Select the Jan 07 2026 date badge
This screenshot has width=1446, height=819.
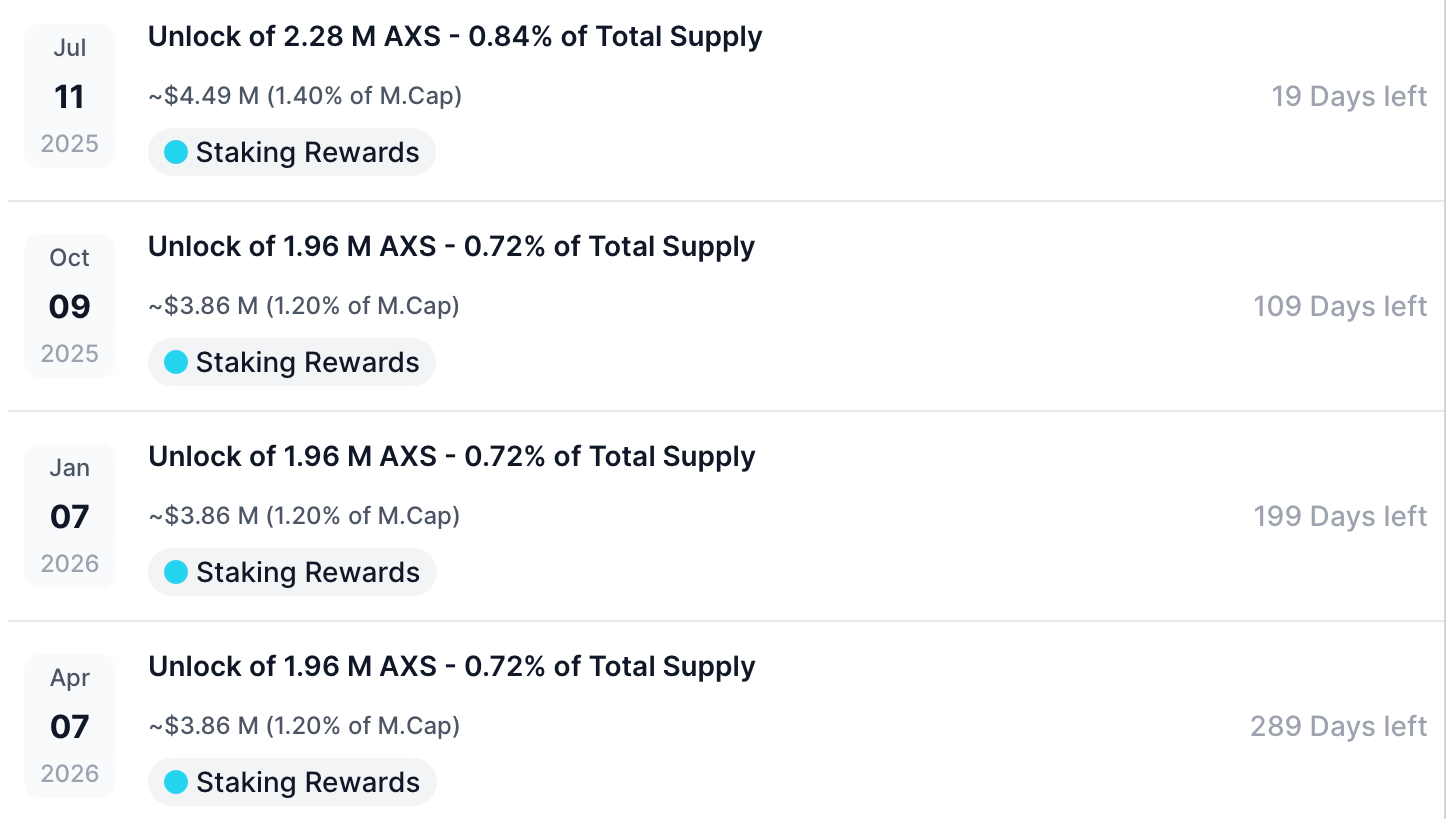[x=70, y=516]
